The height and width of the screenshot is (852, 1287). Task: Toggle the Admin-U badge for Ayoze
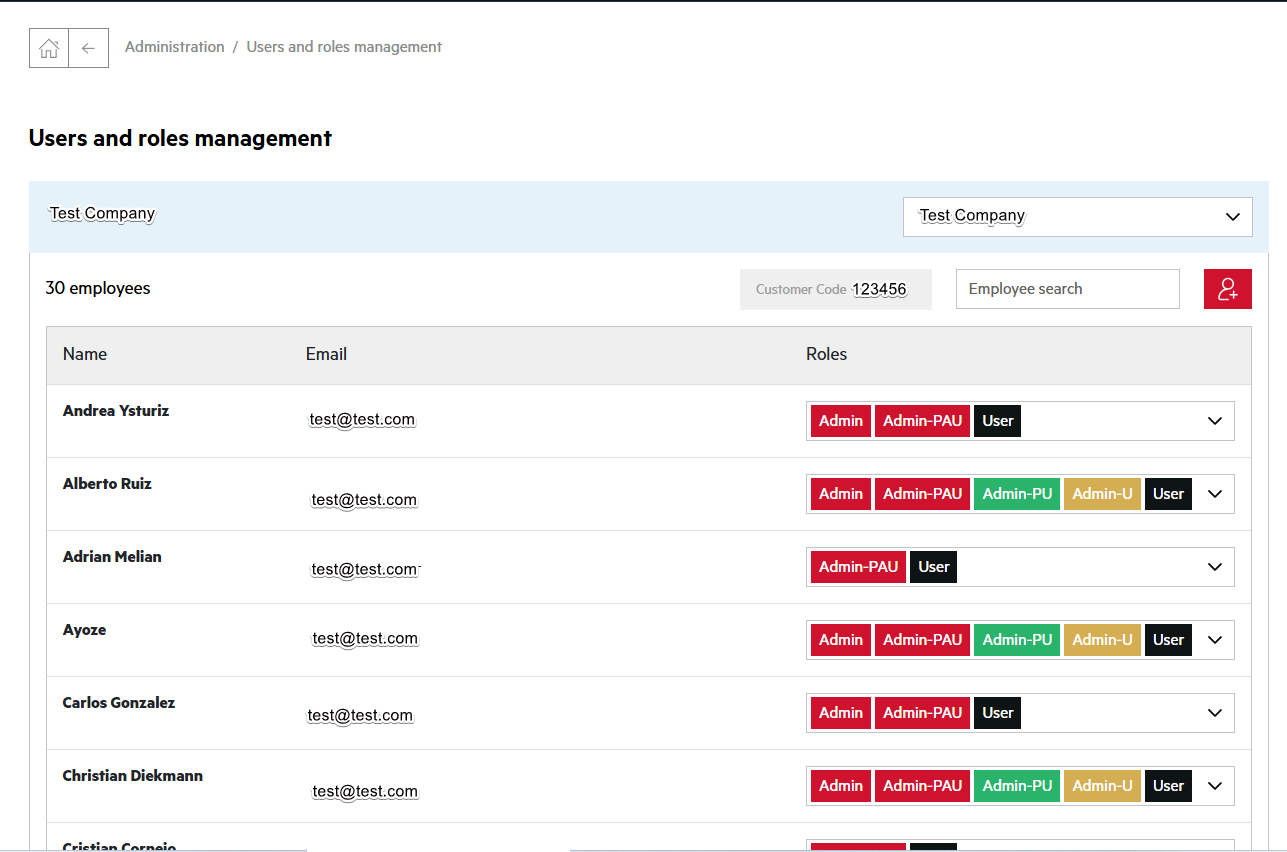coord(1102,639)
